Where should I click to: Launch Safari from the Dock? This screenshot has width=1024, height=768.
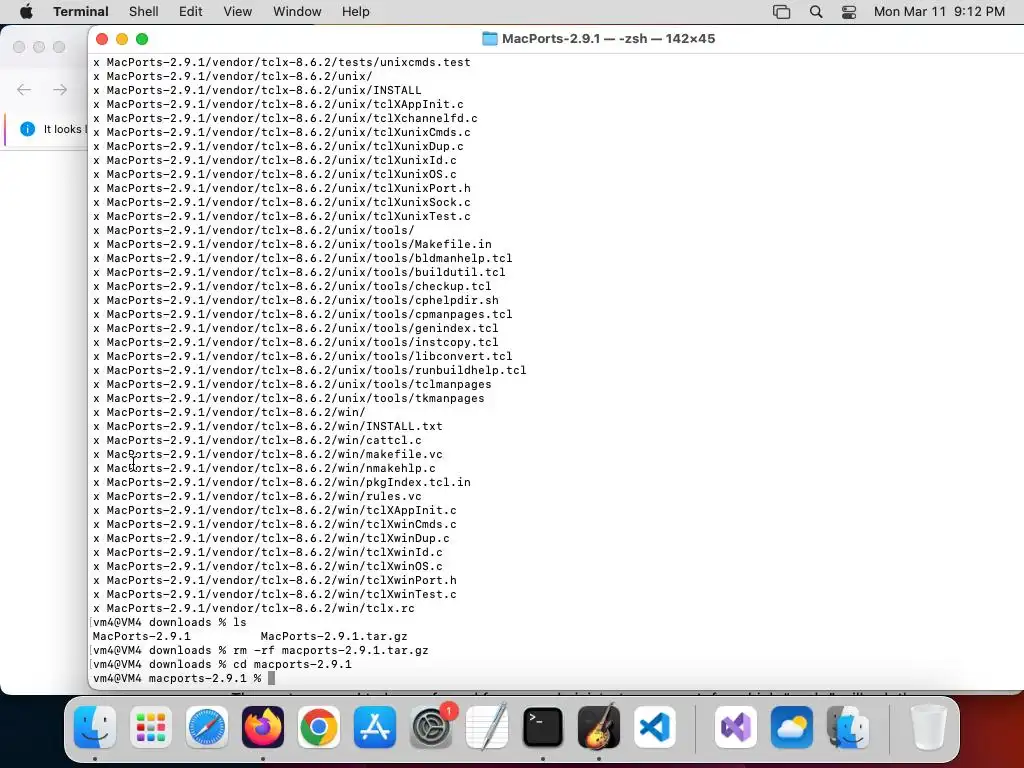[207, 727]
